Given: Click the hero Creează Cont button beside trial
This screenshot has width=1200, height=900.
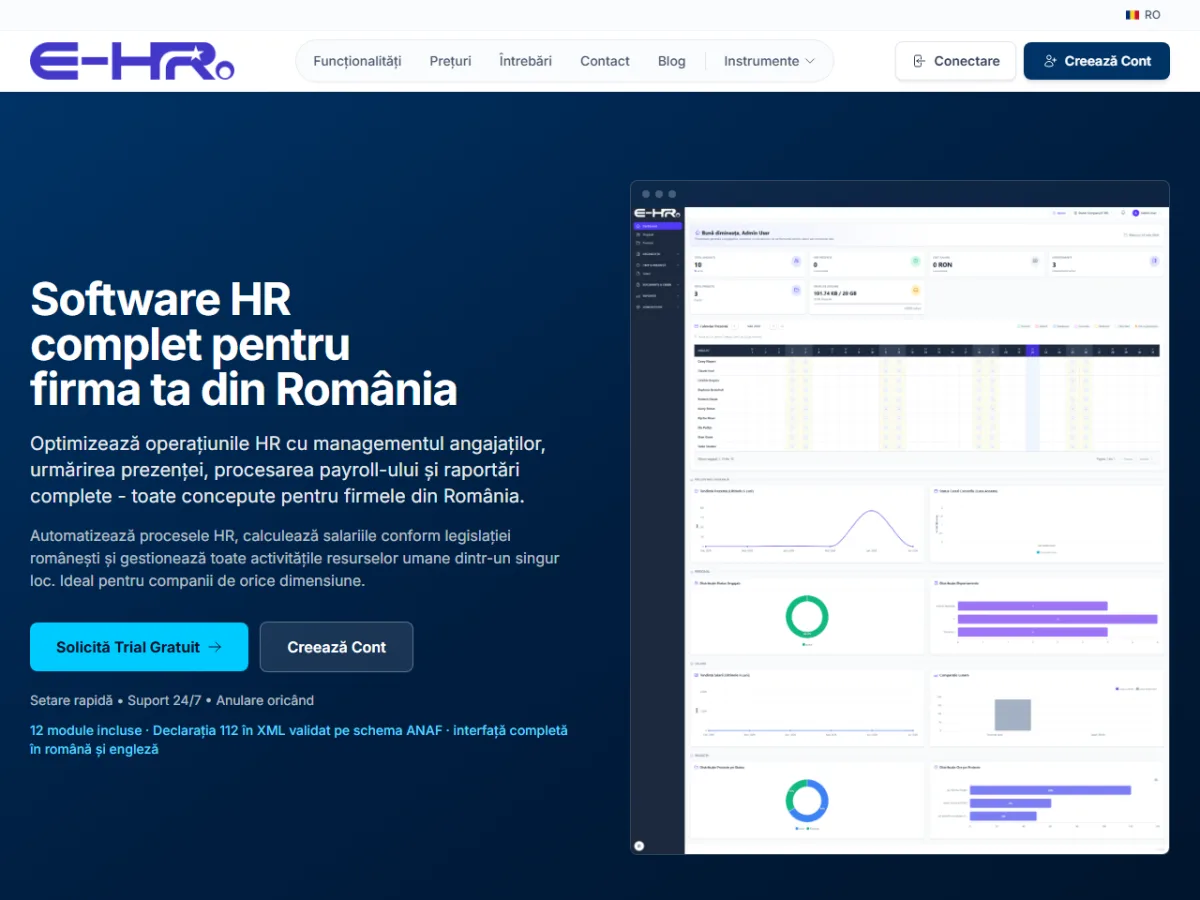Looking at the screenshot, I should click(336, 647).
